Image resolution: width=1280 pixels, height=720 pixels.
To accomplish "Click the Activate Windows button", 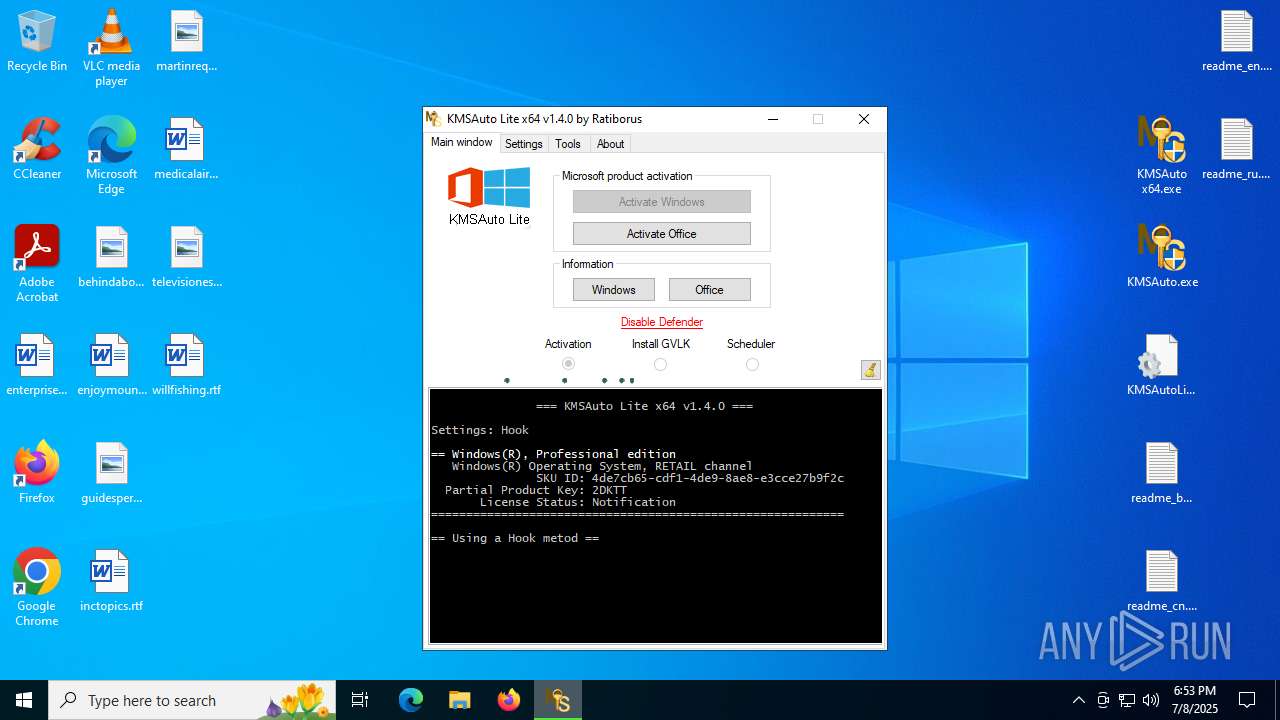I will (662, 202).
